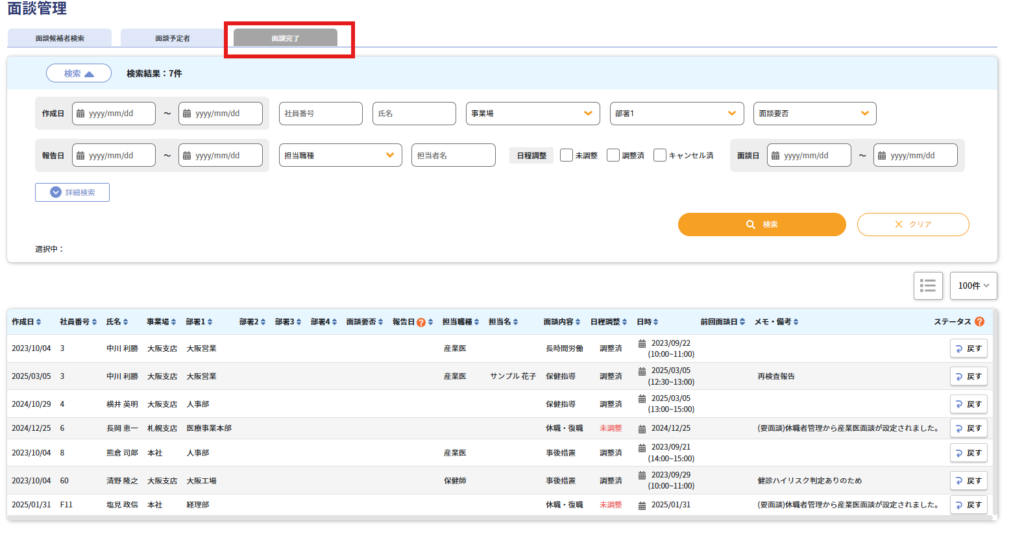
Task: Open the 100件 page size selector
Action: pyautogui.click(x=973, y=285)
